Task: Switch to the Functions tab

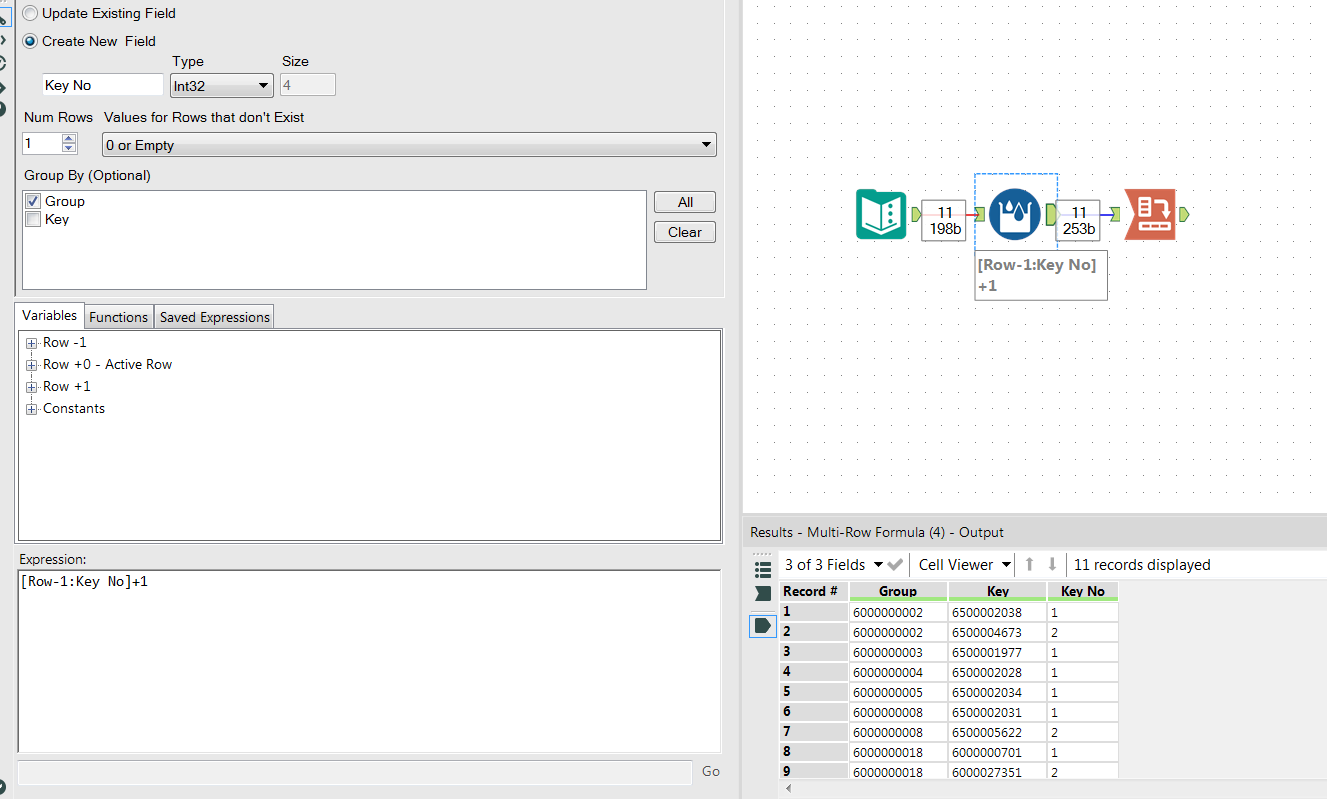Action: click(118, 316)
